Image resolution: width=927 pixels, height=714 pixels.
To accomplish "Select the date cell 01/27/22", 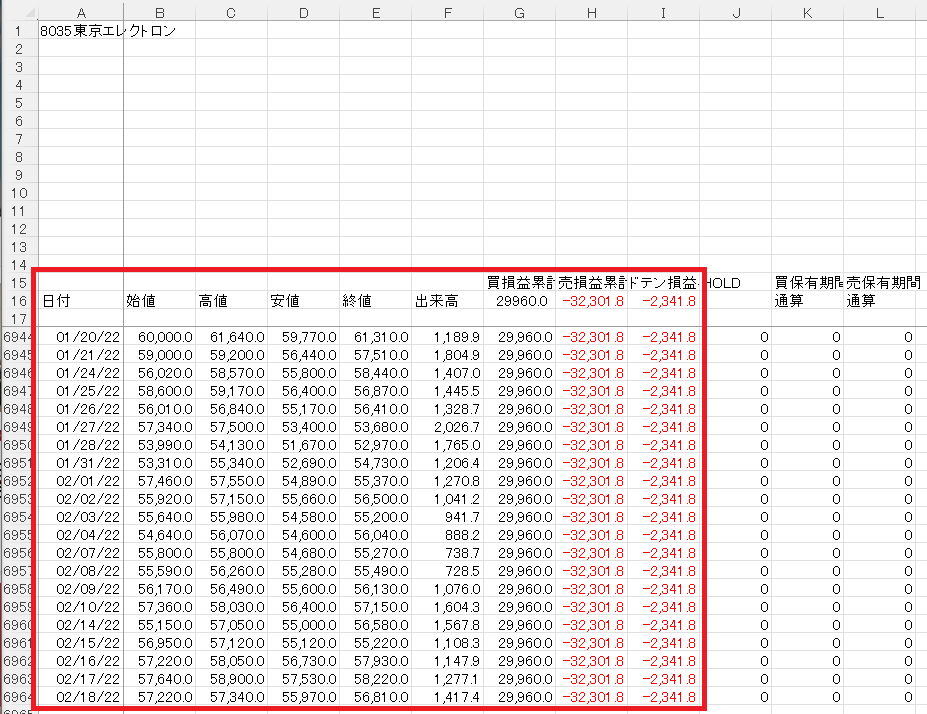I will (81, 427).
